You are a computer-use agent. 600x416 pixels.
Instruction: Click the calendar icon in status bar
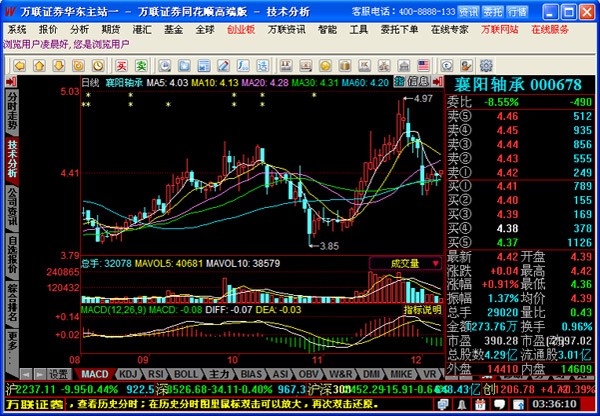point(481,404)
